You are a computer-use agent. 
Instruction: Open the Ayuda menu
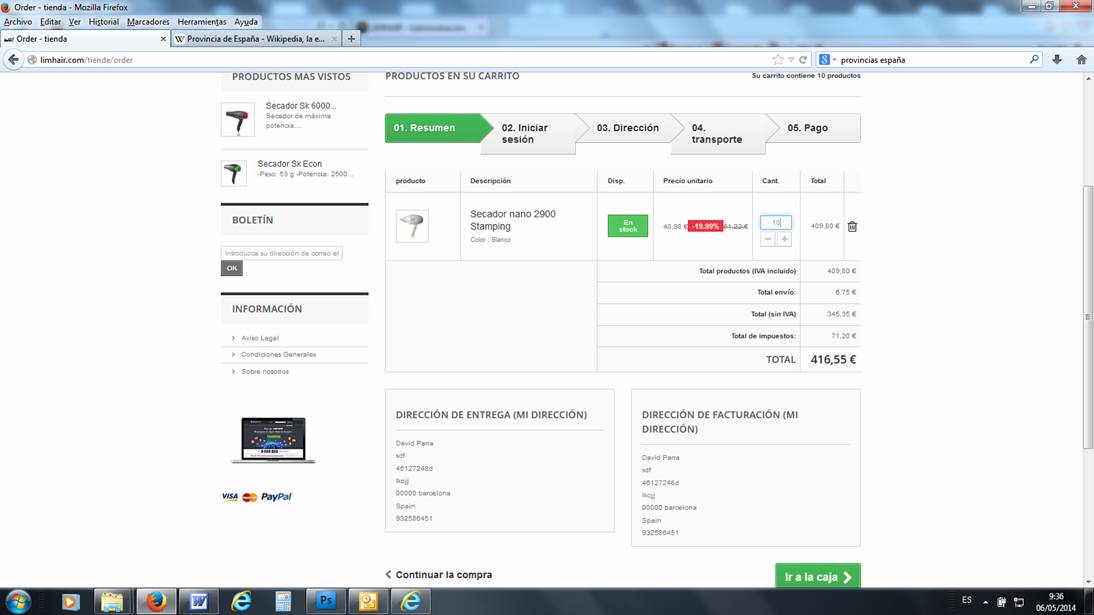point(246,22)
